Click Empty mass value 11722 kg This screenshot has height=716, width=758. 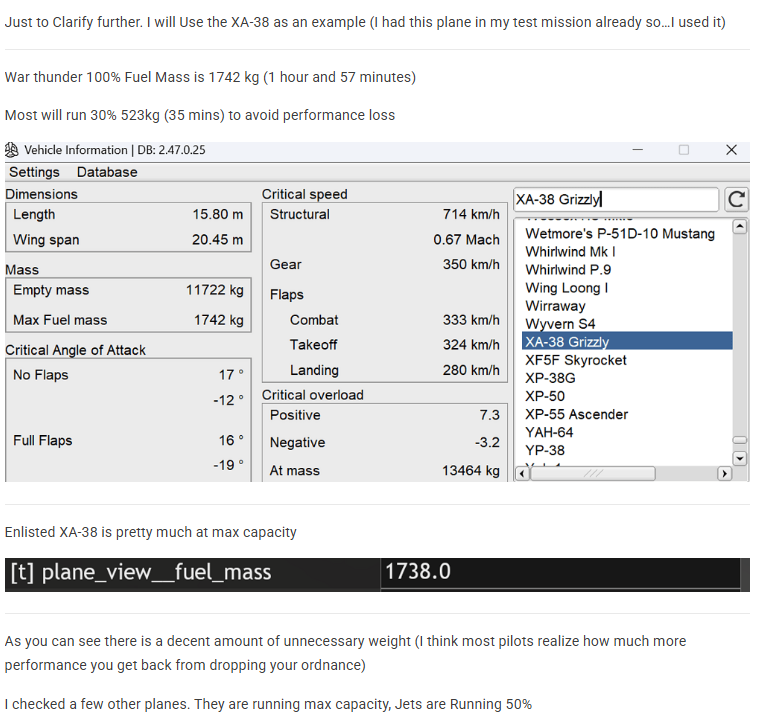(215, 290)
